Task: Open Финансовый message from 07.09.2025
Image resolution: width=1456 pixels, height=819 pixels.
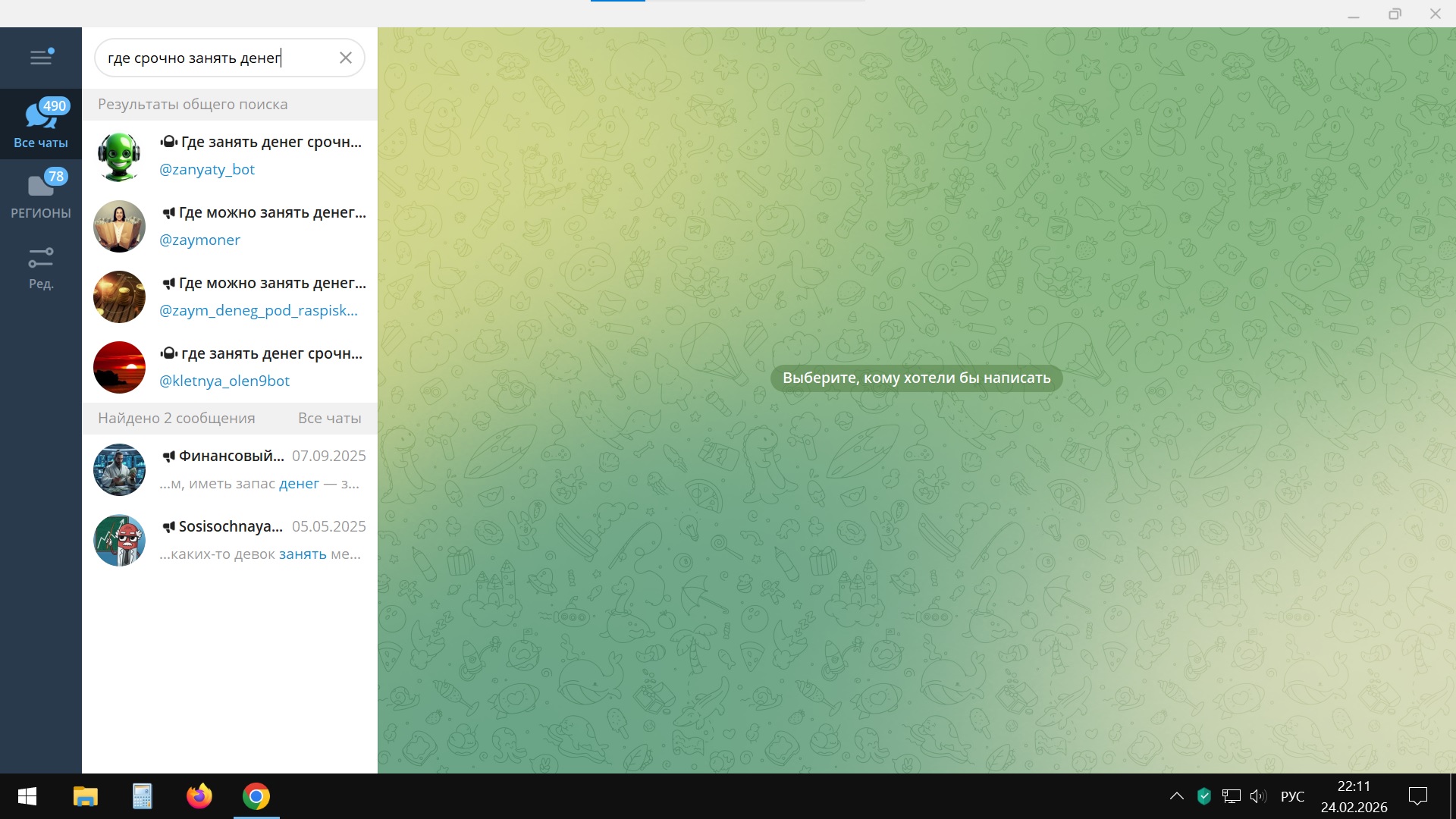Action: pos(262,469)
